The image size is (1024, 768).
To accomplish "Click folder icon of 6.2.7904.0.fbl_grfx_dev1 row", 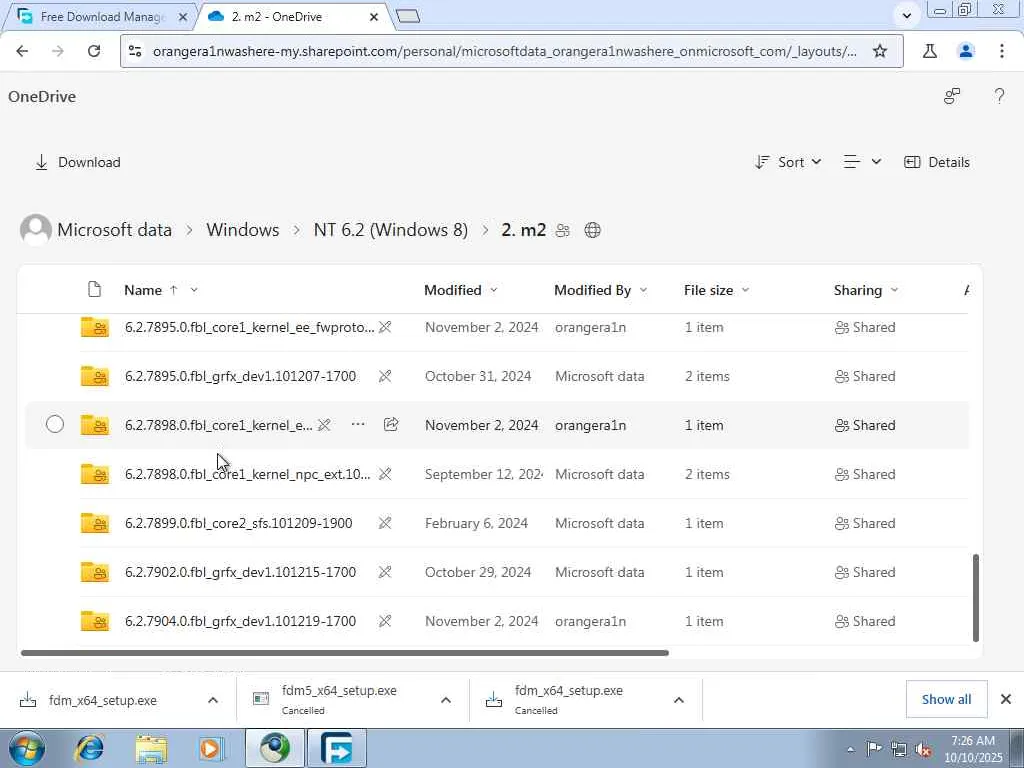I will click(95, 621).
